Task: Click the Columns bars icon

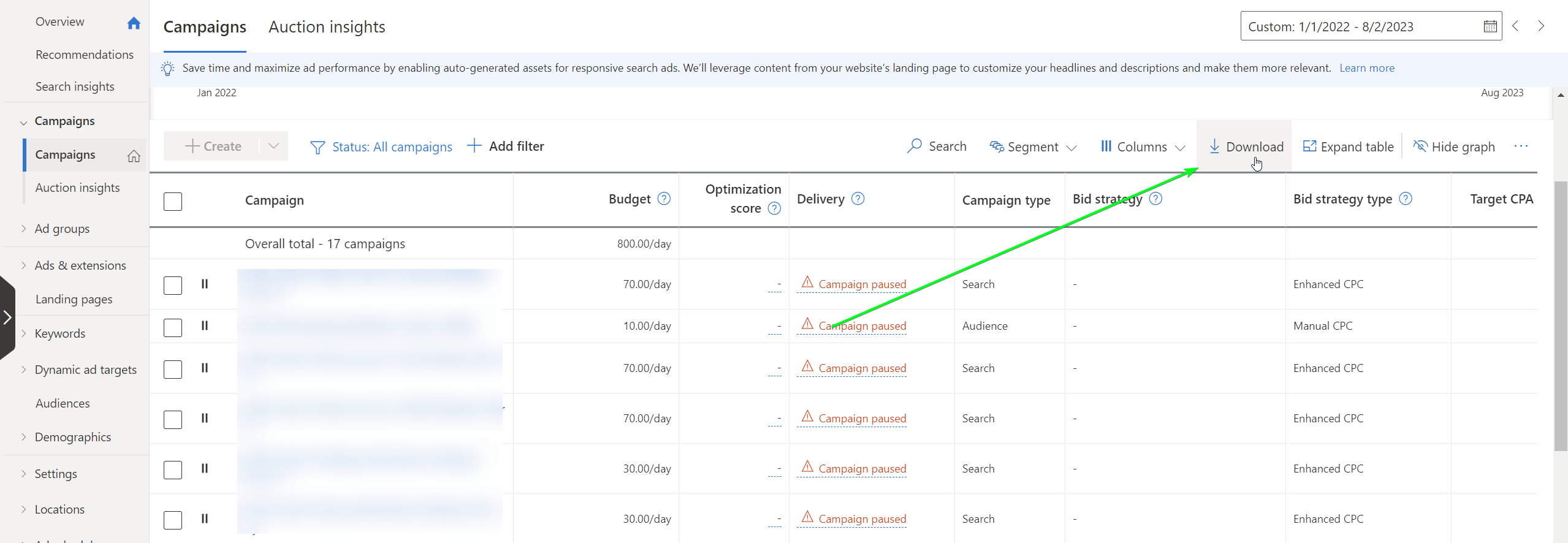Action: pyautogui.click(x=1106, y=146)
